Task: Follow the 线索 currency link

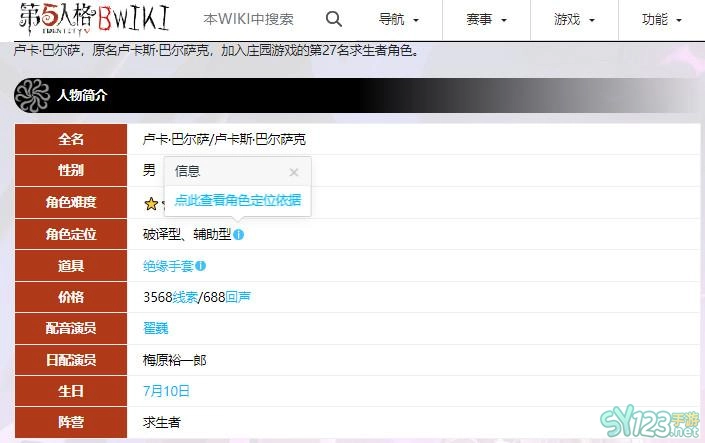Action: pos(185,297)
